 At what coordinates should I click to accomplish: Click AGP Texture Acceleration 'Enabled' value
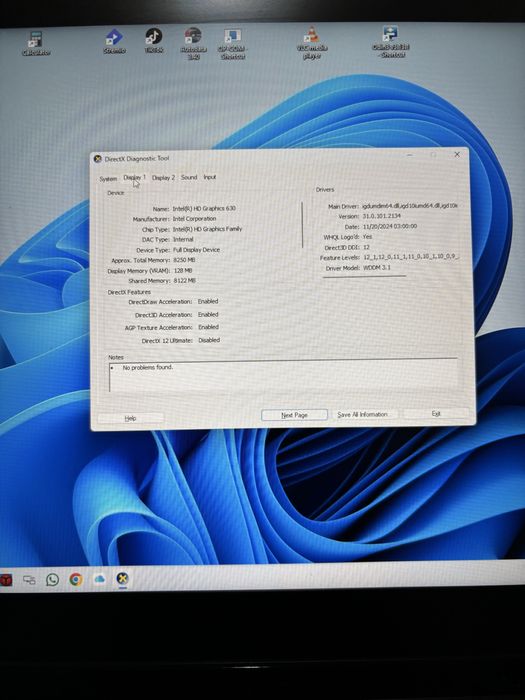(x=208, y=327)
